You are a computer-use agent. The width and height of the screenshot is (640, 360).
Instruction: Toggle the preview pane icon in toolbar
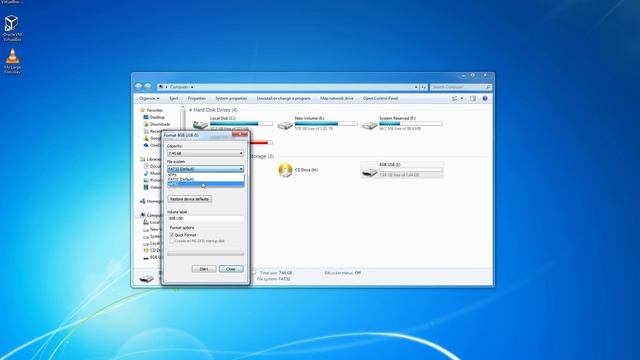click(473, 98)
